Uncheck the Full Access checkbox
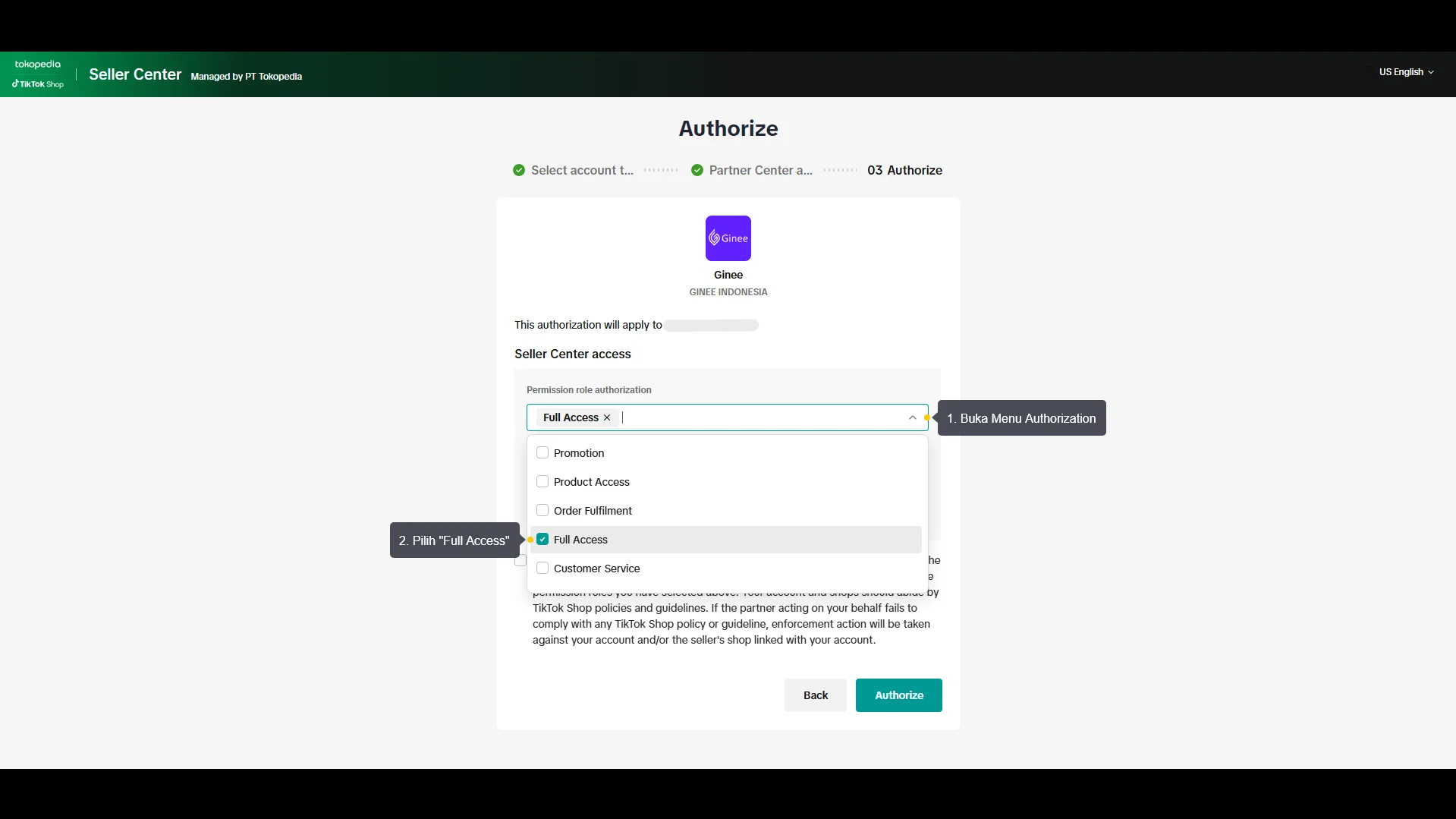 542,540
